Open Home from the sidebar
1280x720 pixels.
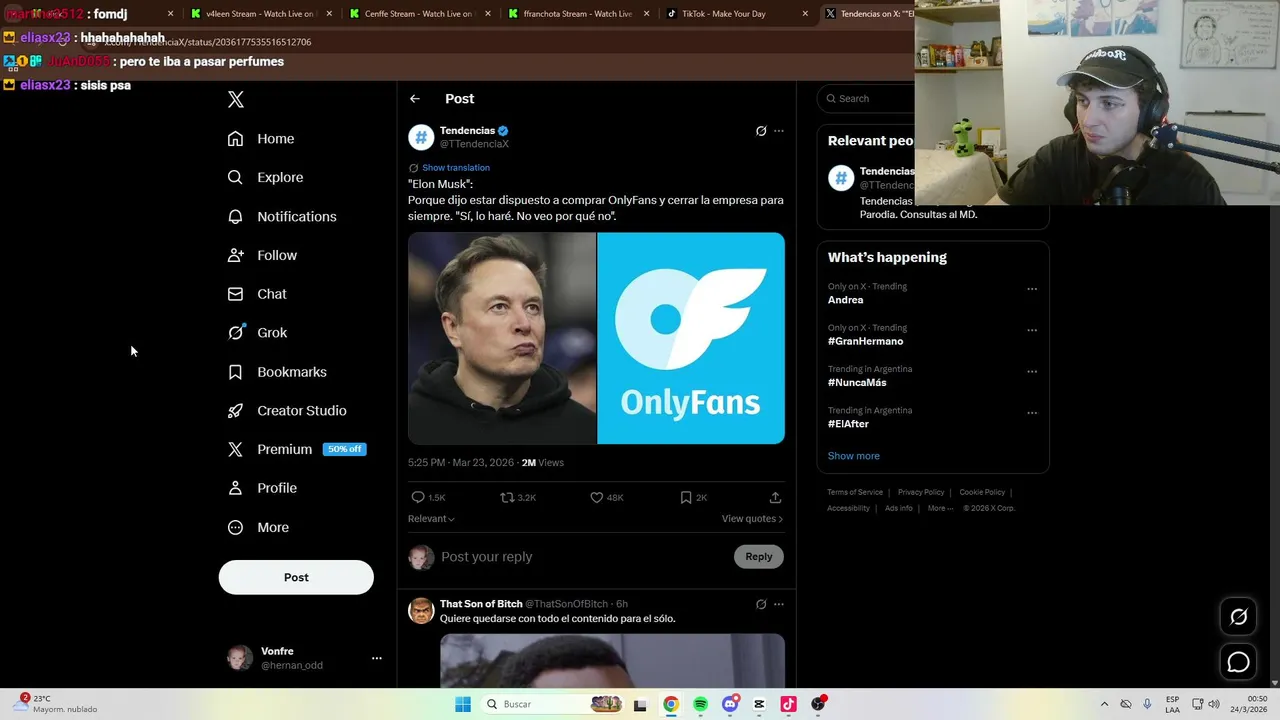click(x=261, y=139)
